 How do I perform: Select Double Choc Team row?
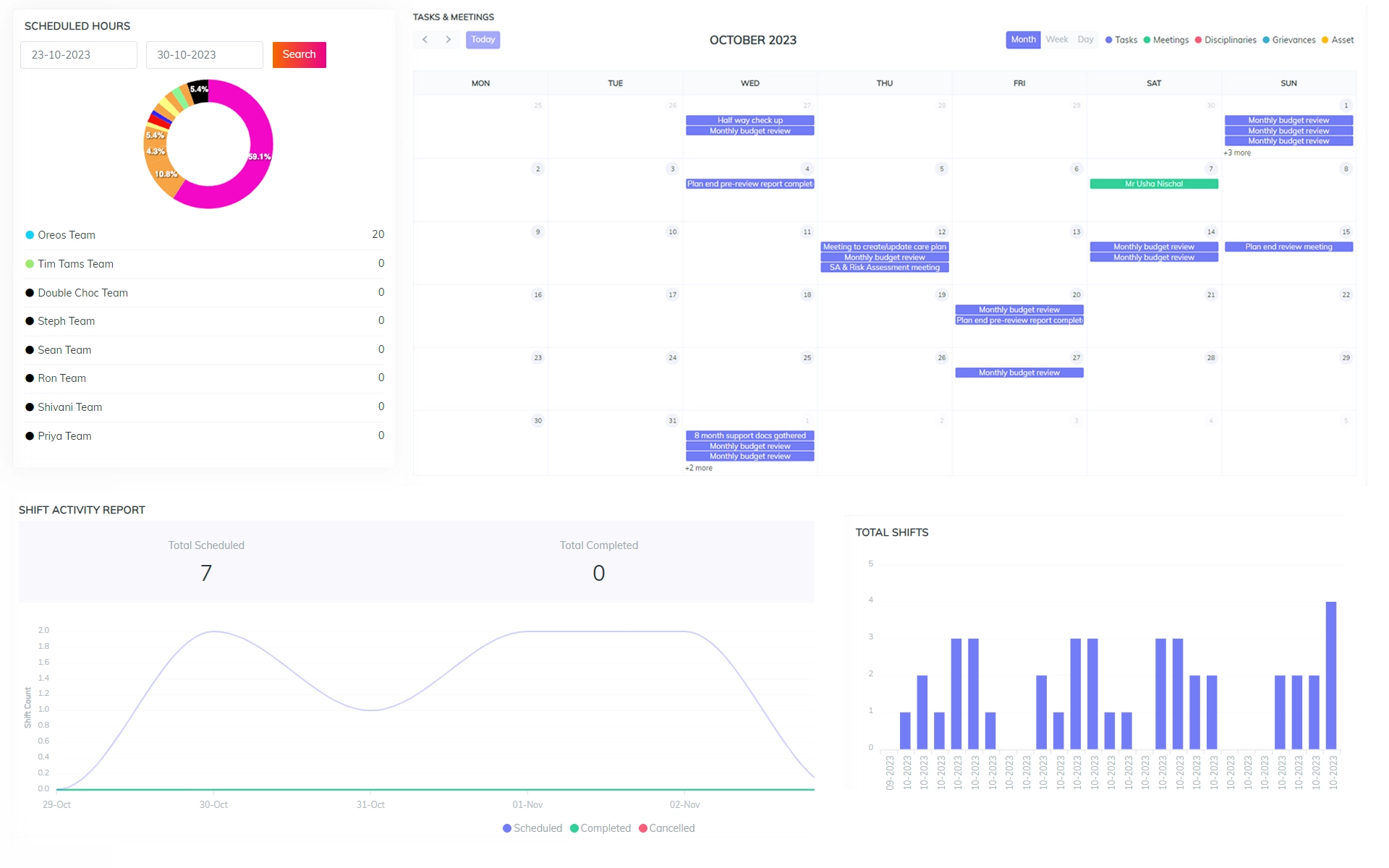click(205, 293)
